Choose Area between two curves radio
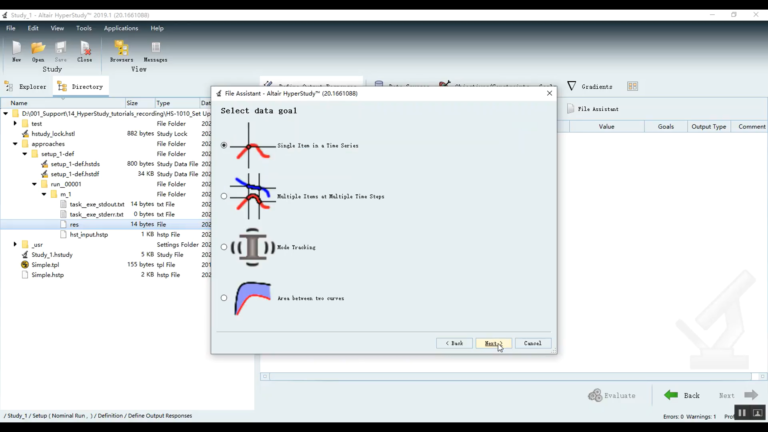768x432 pixels. coord(224,298)
